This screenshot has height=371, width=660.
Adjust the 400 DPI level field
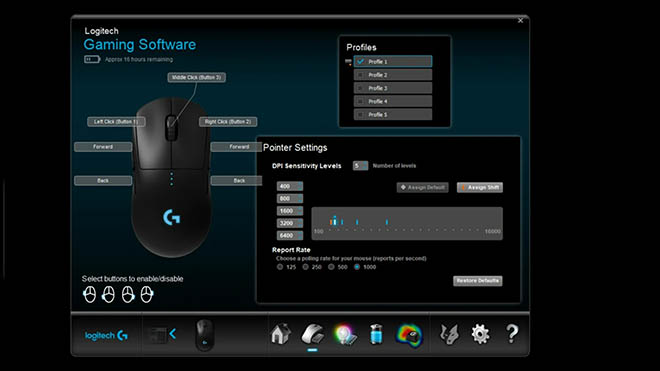(290, 186)
